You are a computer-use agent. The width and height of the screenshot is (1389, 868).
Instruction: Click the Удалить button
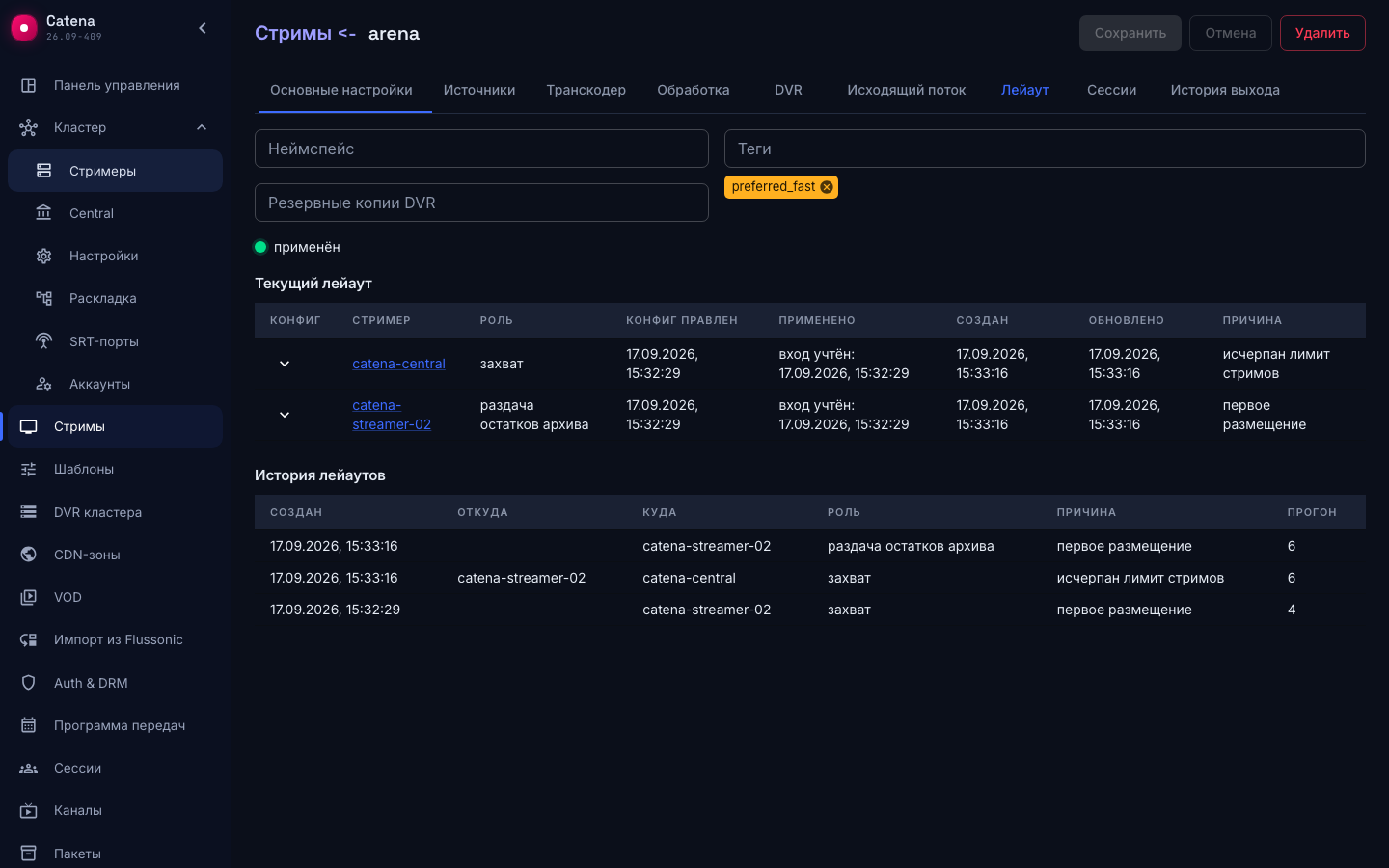tap(1322, 33)
